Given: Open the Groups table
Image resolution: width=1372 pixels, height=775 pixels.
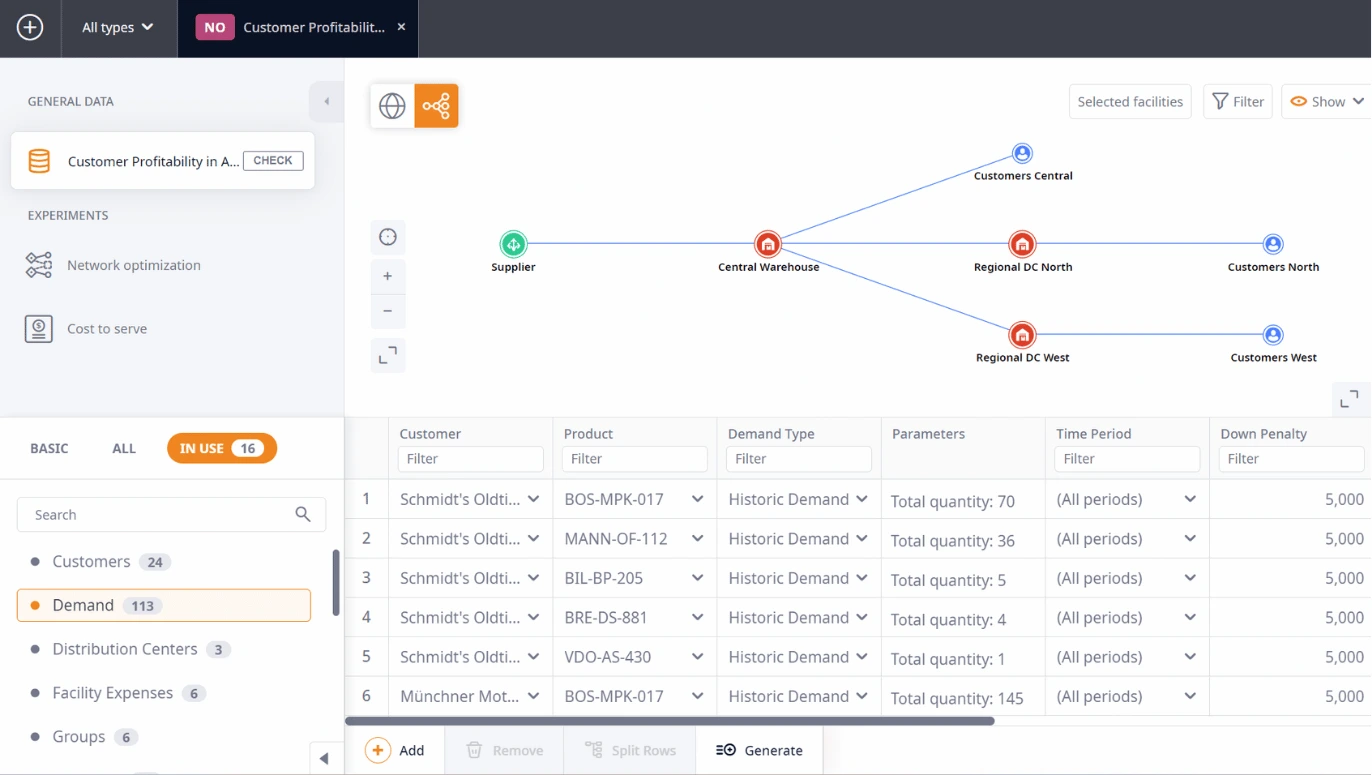Looking at the screenshot, I should [x=164, y=737].
